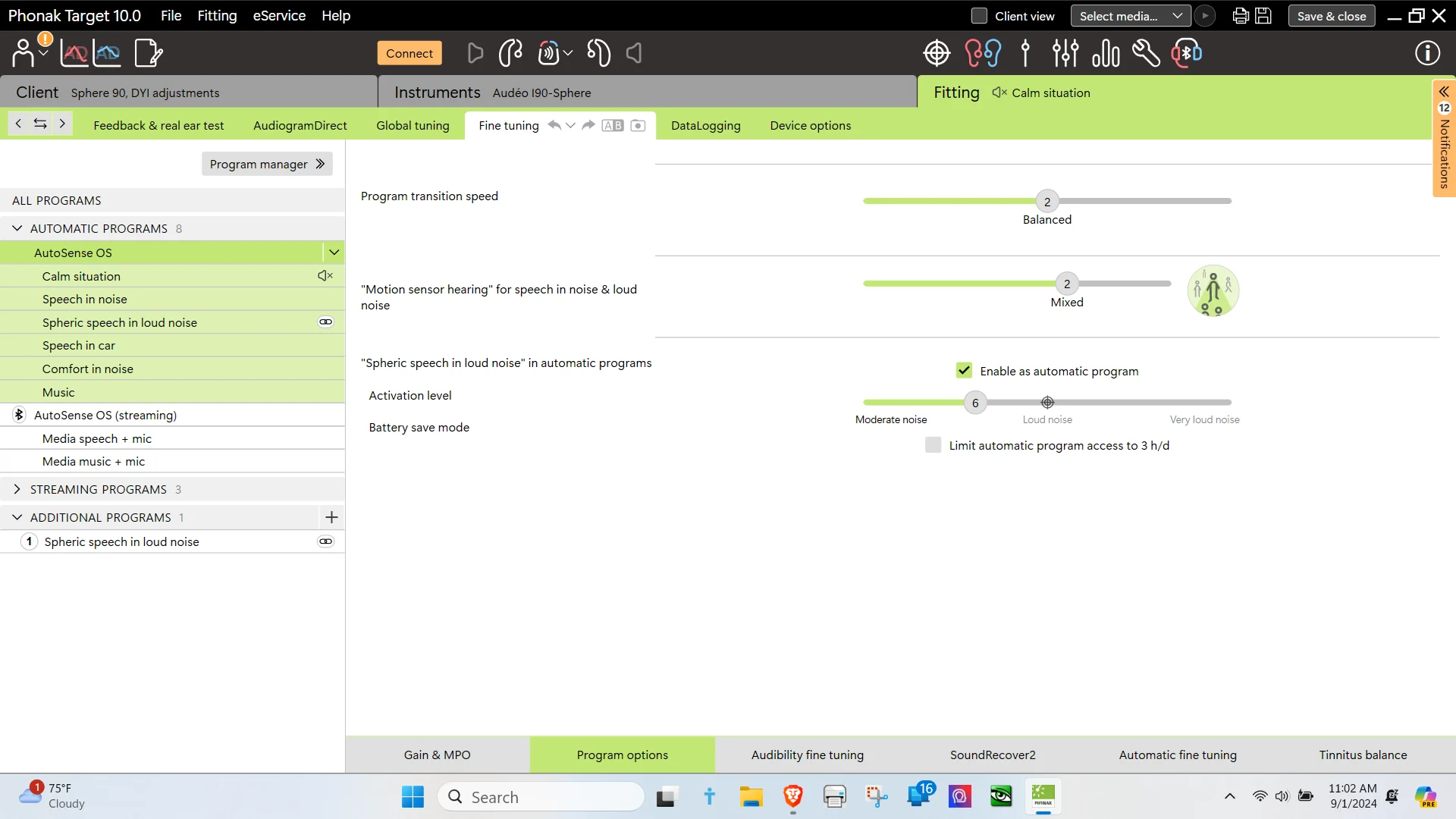
Task: Click the Windows taskbar Search box
Action: [x=541, y=797]
